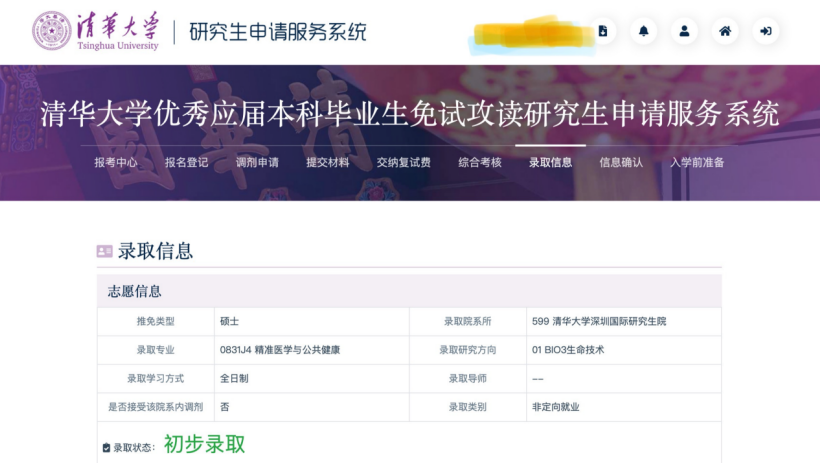Click the 全日制 value cell
This screenshot has width=820, height=463.
[x=312, y=378]
